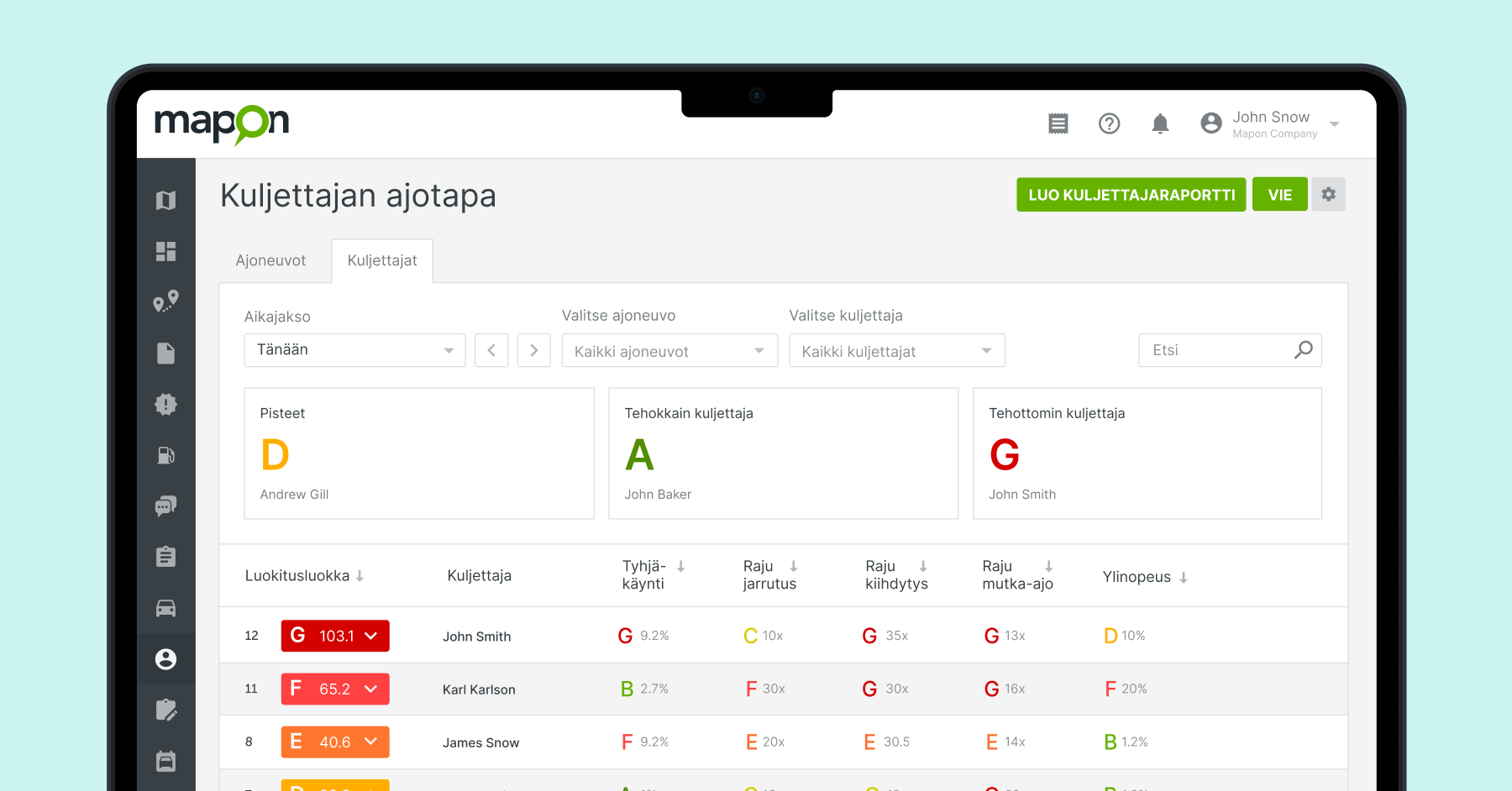Open the vehicles car icon
This screenshot has height=791, width=1512.
tap(165, 608)
